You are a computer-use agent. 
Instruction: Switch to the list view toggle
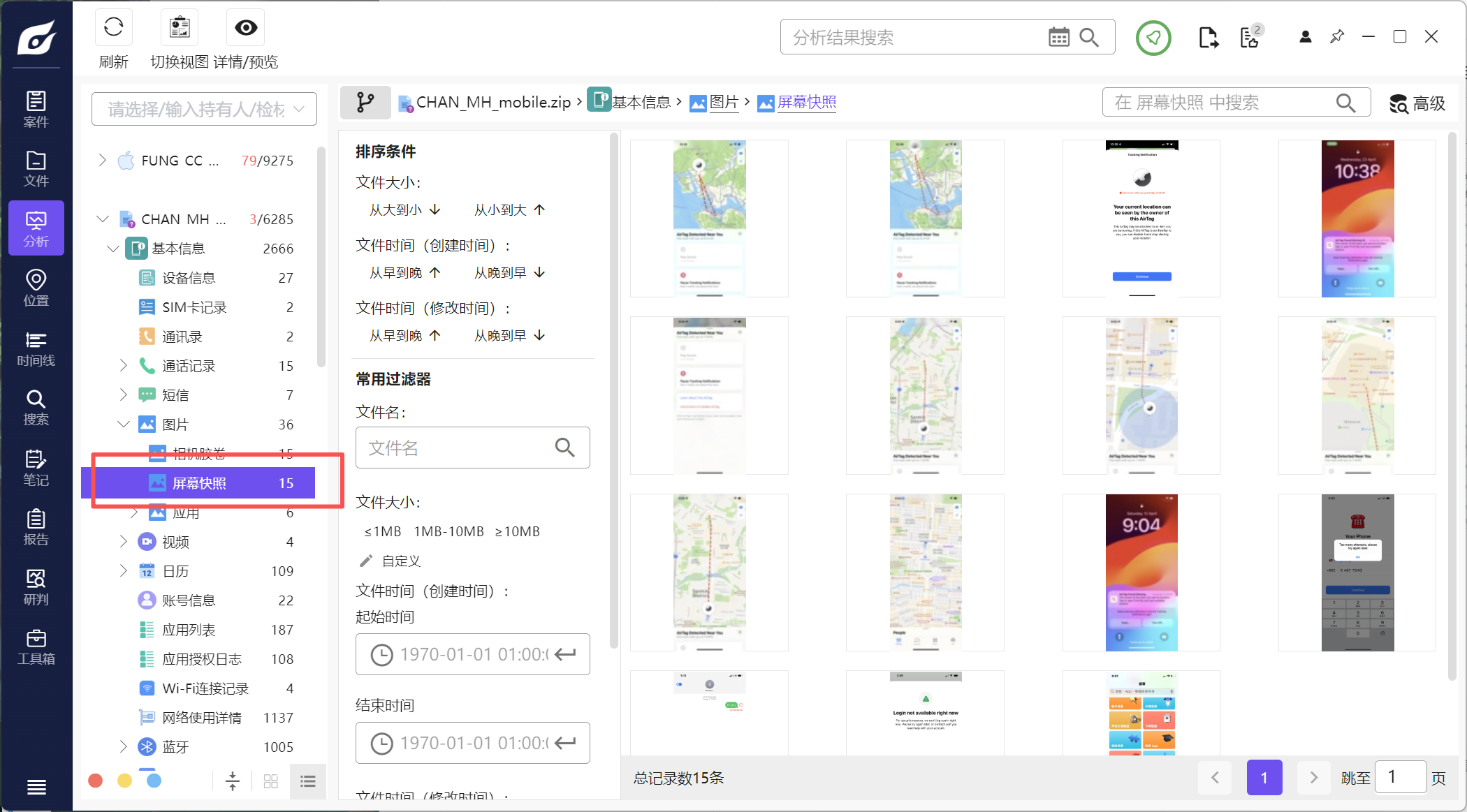(x=307, y=781)
